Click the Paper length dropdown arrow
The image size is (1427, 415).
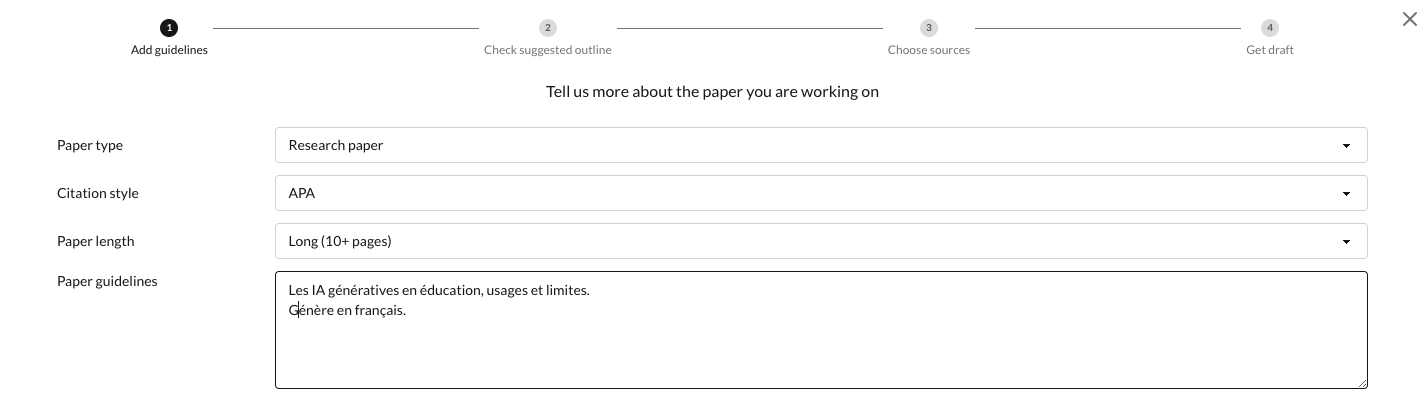[1346, 242]
